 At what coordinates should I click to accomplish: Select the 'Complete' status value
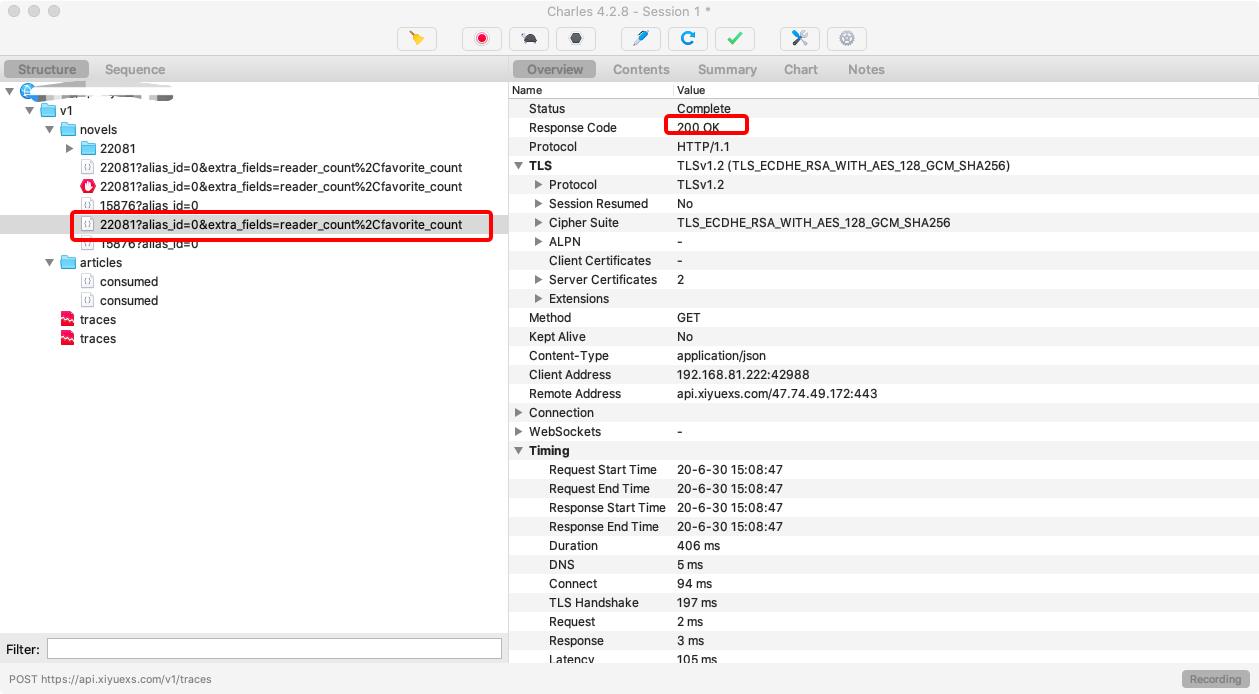click(704, 109)
